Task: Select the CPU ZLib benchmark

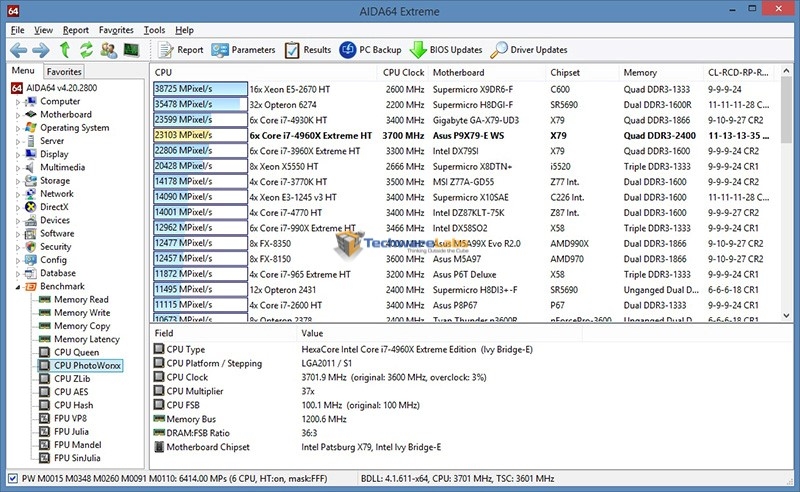Action: point(72,379)
